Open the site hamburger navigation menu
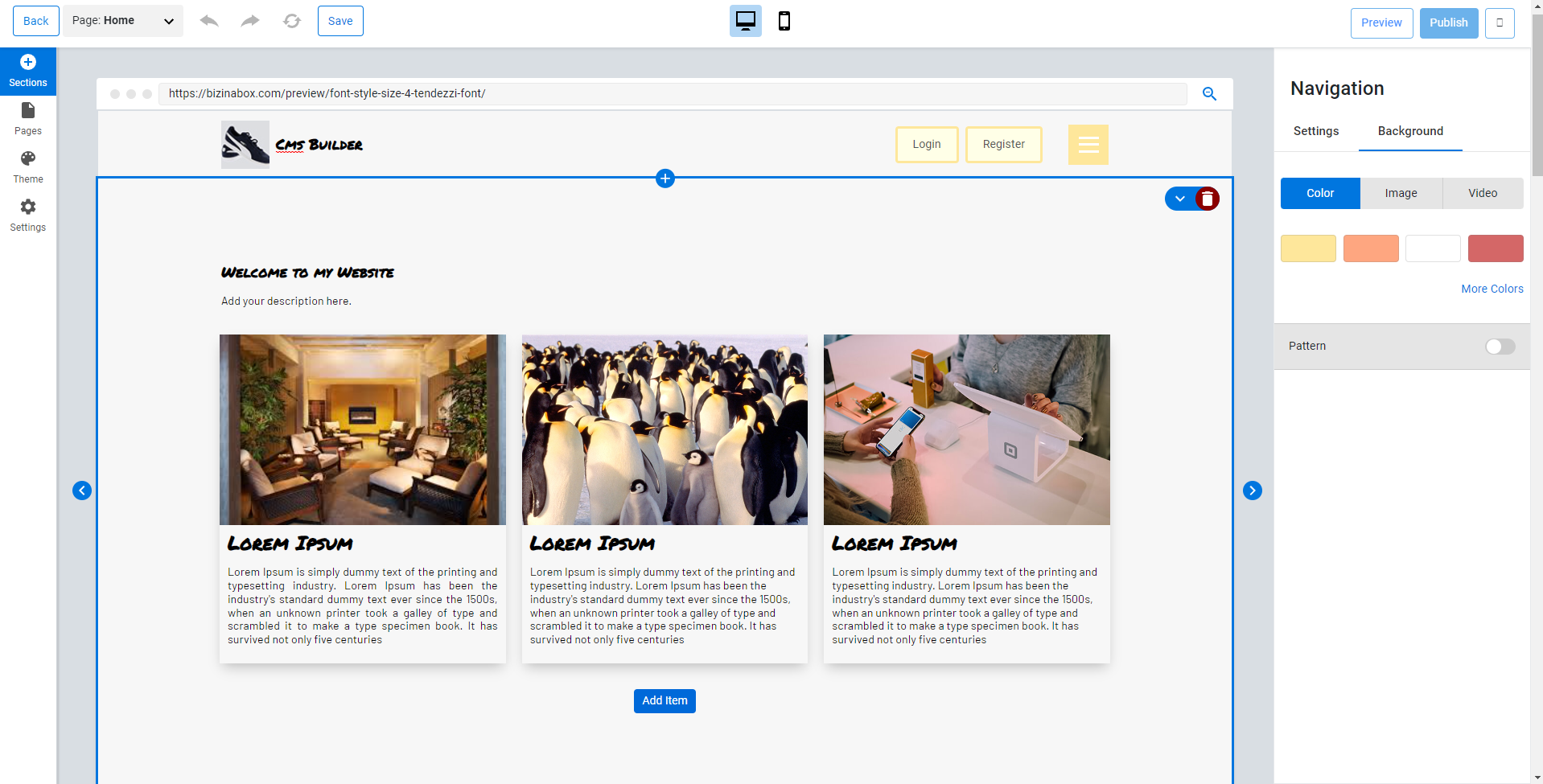 tap(1088, 144)
